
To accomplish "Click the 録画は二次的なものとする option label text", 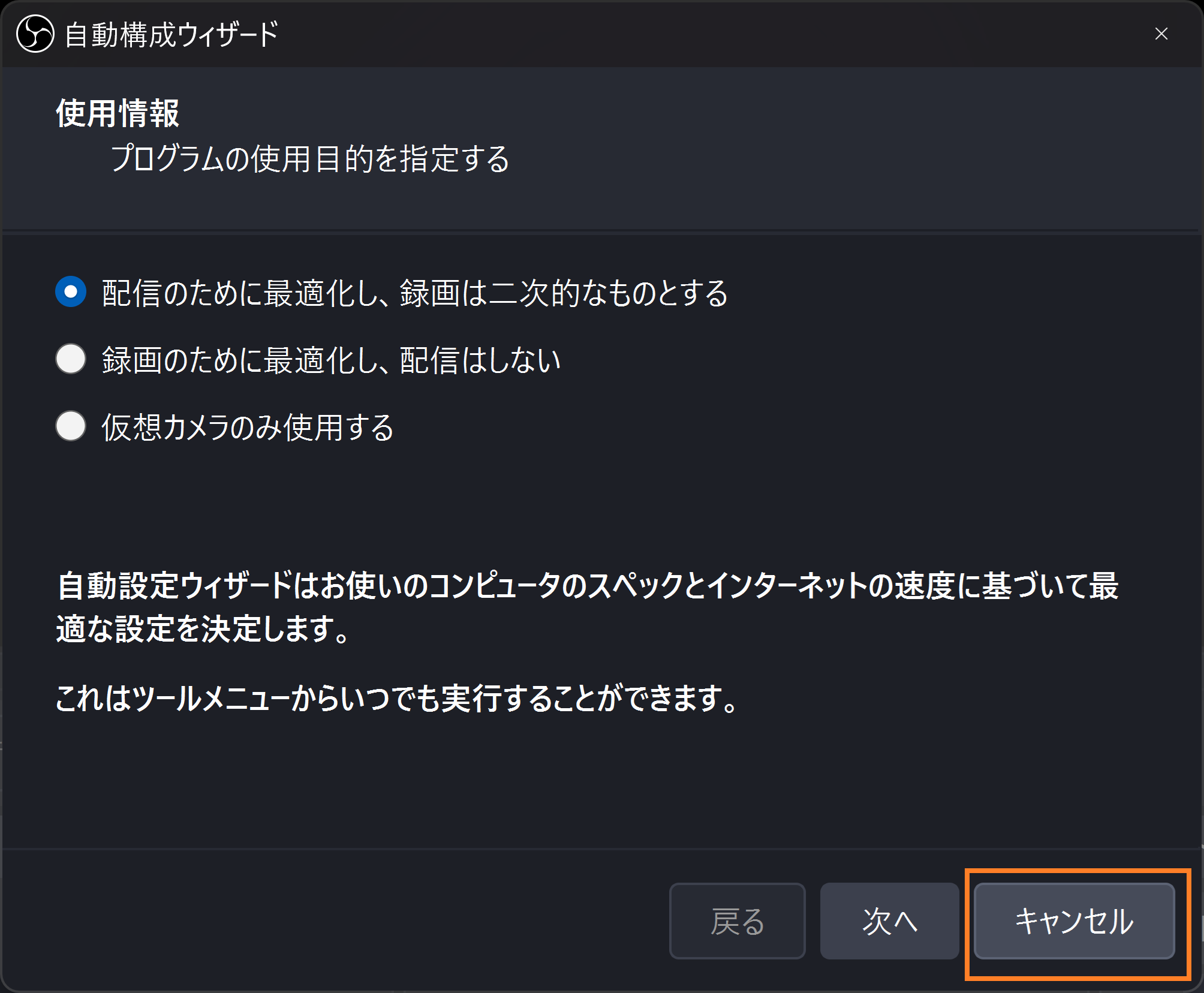I will [564, 293].
